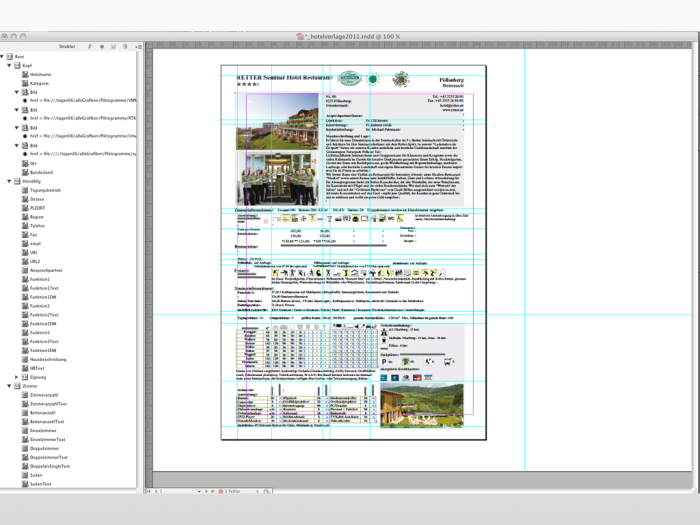The width and height of the screenshot is (700, 525).
Task: Click the trash icon in Struktur header
Action: (125, 46)
